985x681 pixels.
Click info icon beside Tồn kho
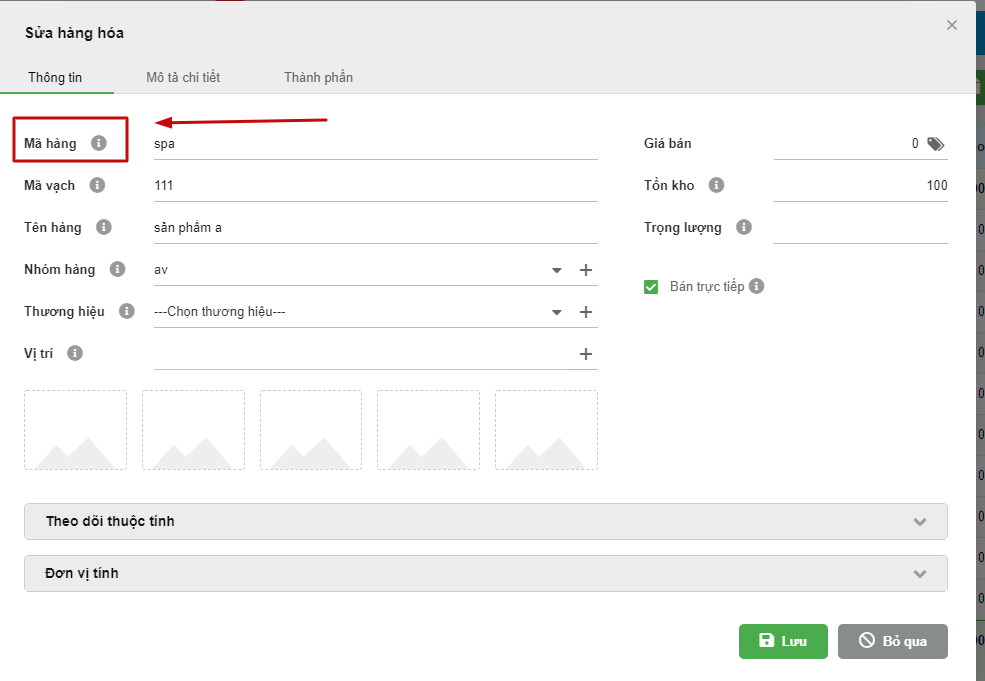[716, 185]
